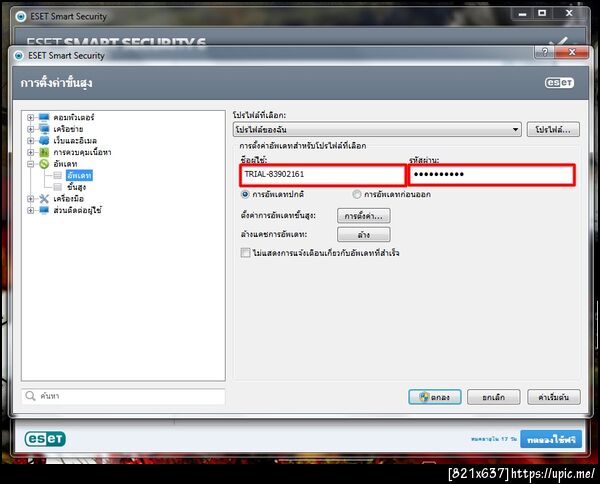Select เว็บและอีเมล in settings tree

[x=75, y=141]
